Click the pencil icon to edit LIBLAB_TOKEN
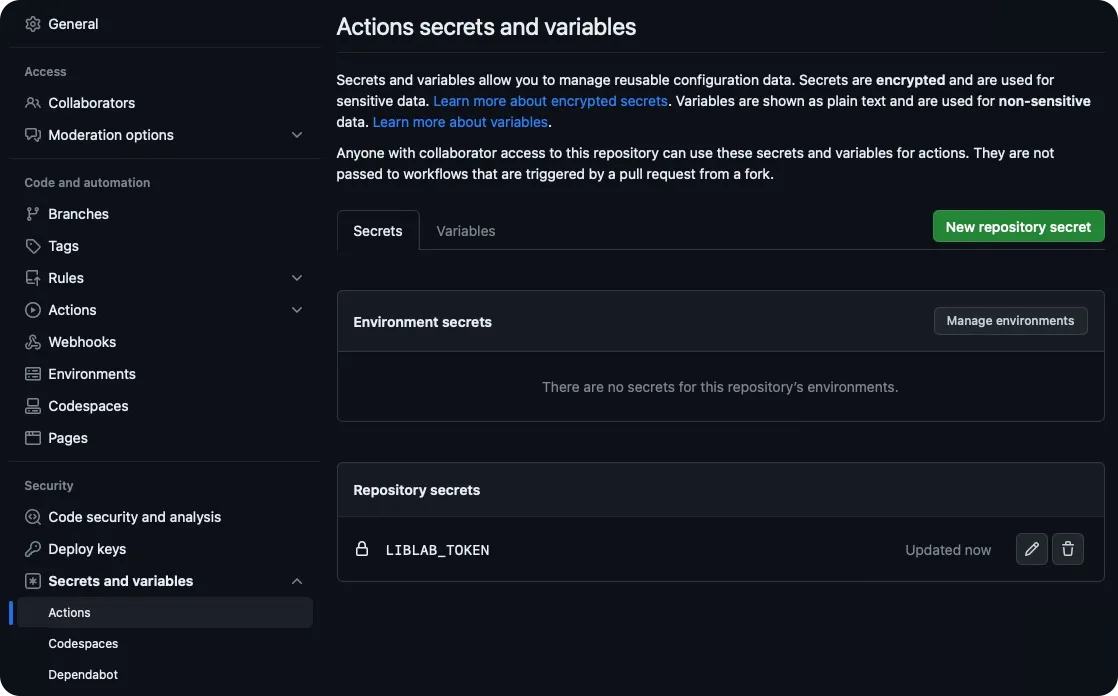 tap(1031, 548)
